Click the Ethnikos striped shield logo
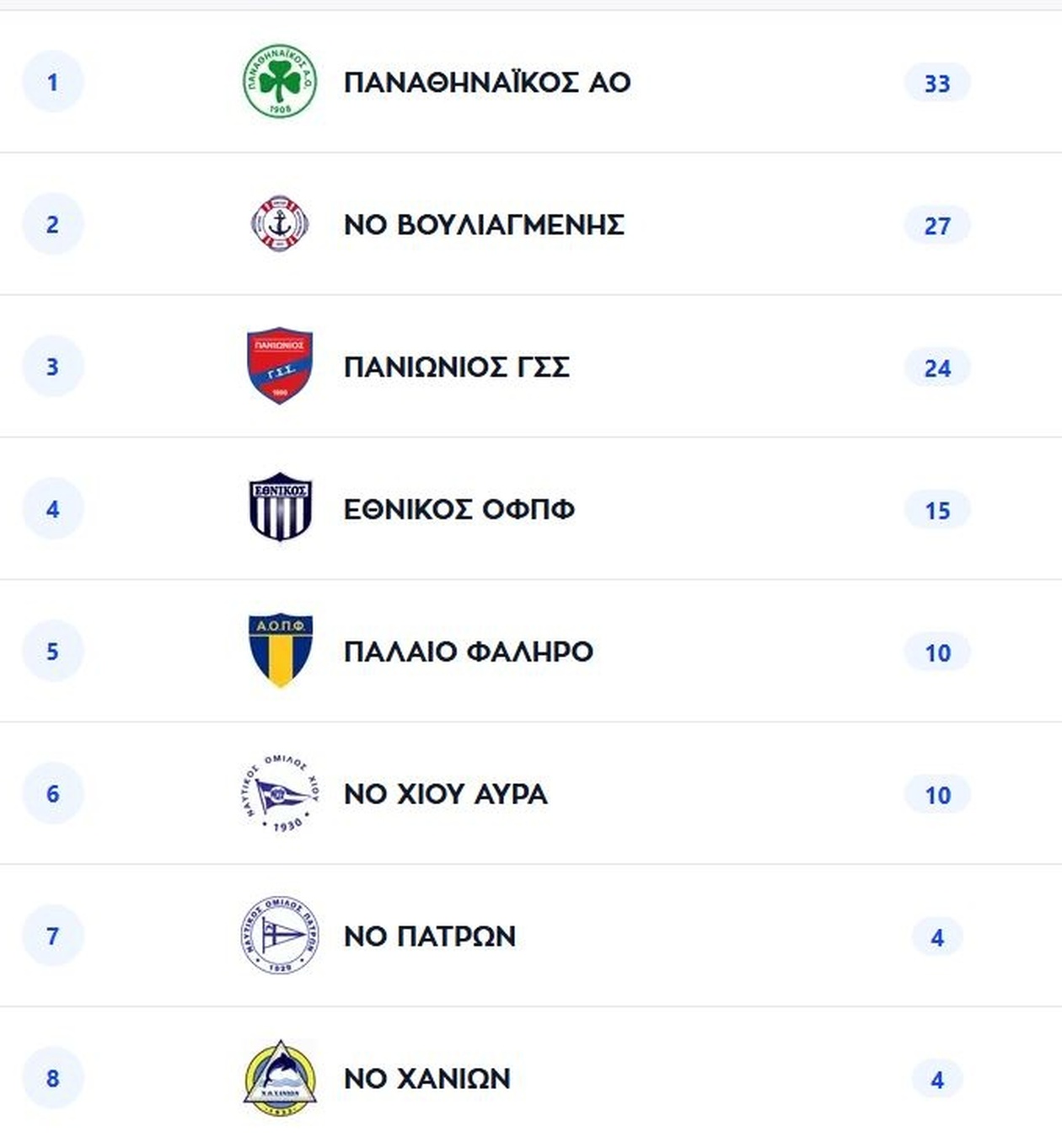Viewport: 1062px width, 1148px height. click(x=280, y=507)
